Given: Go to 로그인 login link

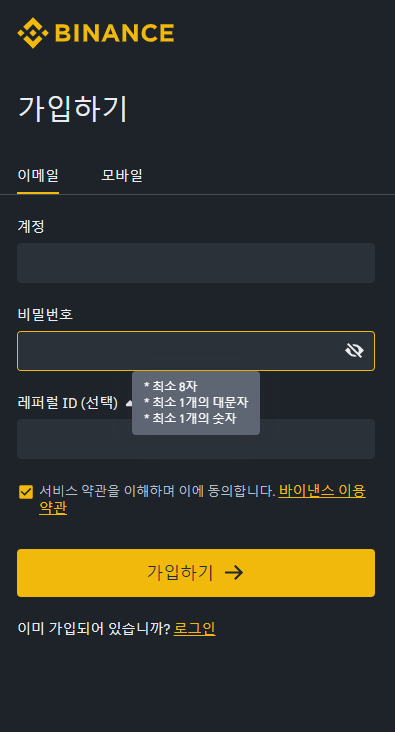Looking at the screenshot, I should click(x=194, y=628).
